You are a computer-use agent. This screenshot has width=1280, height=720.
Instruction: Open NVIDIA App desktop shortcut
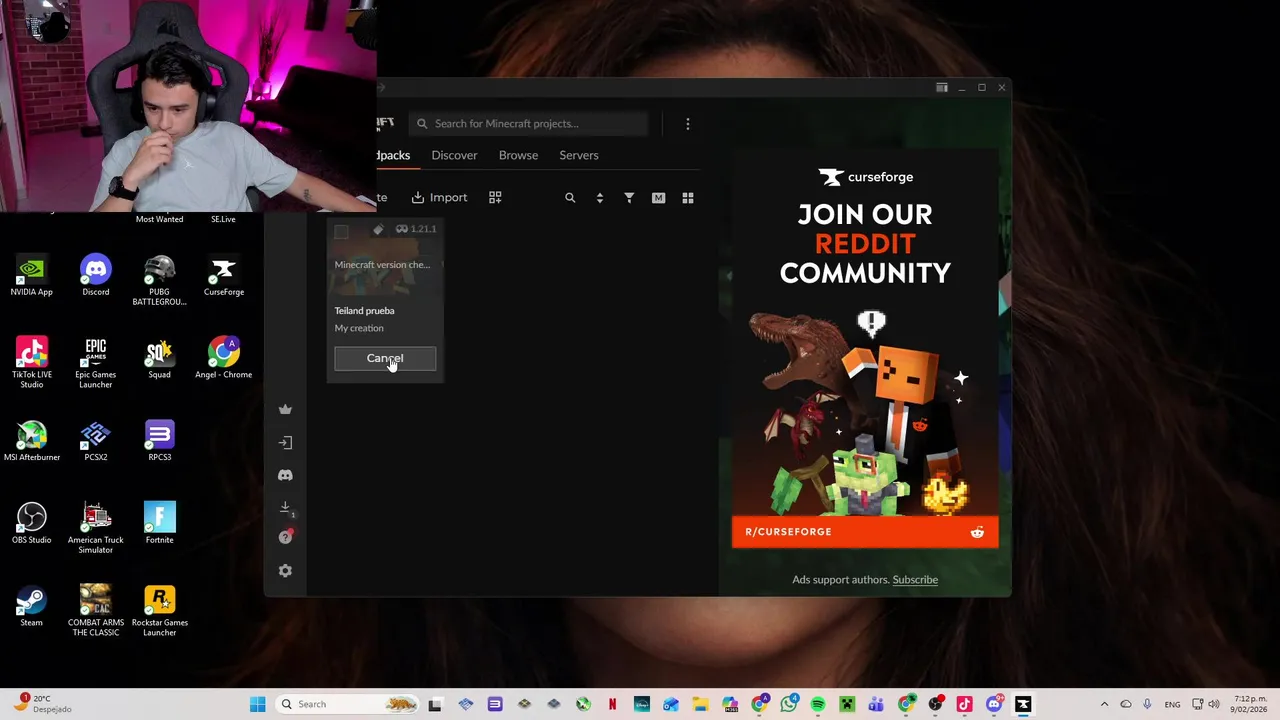32,277
